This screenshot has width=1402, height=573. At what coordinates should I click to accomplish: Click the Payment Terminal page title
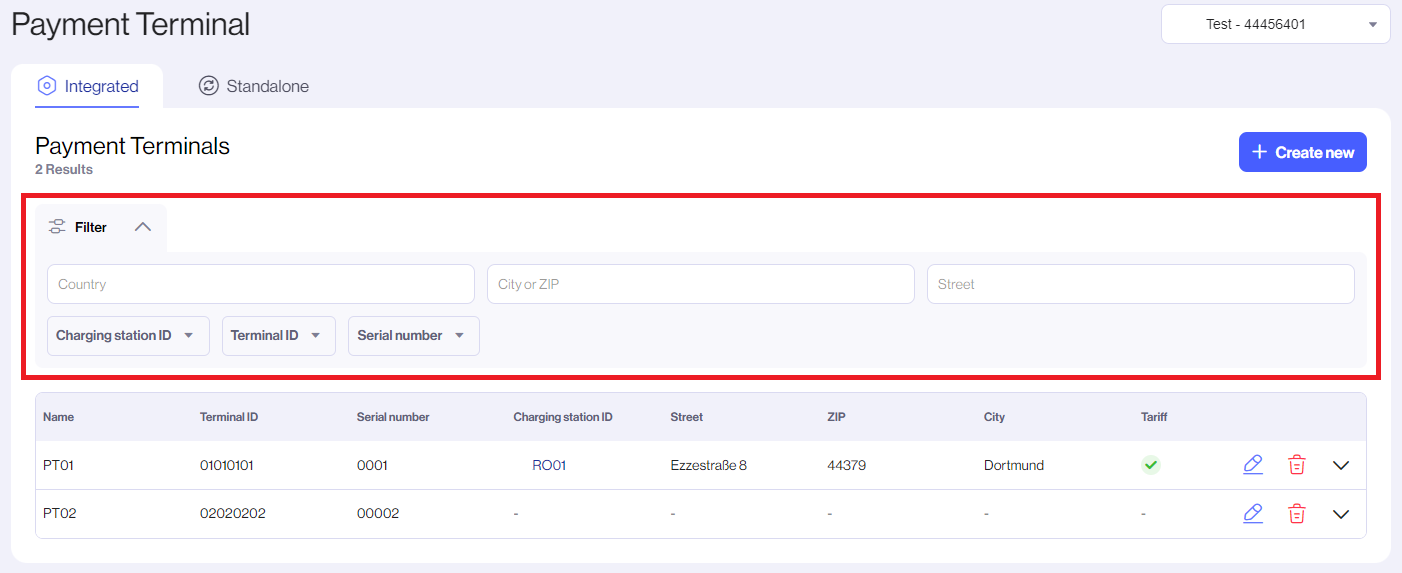131,24
